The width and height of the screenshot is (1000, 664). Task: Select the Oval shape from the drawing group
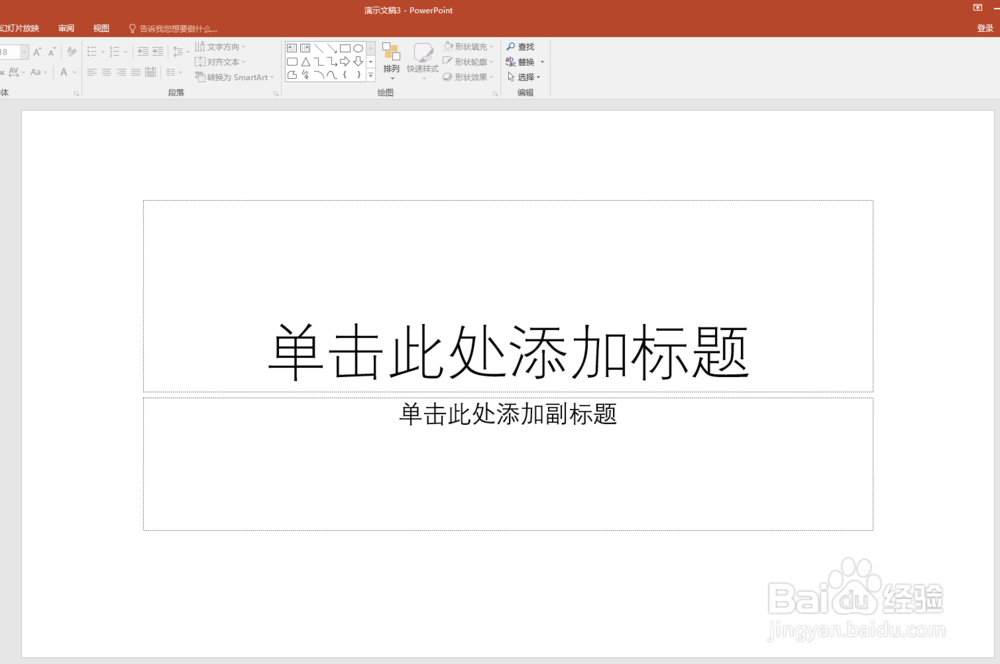[358, 47]
